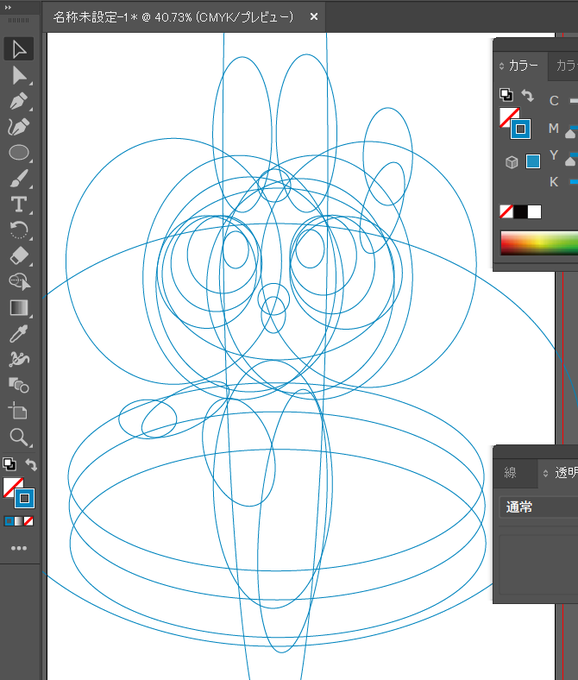Click the C slider track

coord(573,101)
